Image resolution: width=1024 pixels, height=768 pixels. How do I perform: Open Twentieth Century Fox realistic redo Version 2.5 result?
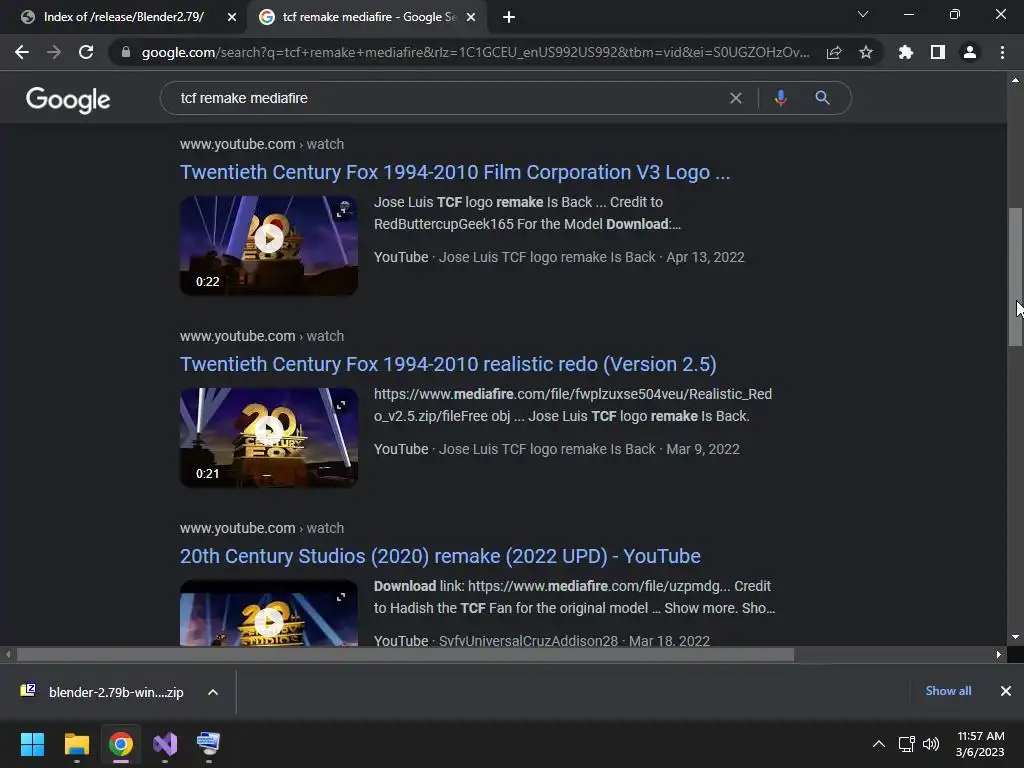pyautogui.click(x=448, y=364)
